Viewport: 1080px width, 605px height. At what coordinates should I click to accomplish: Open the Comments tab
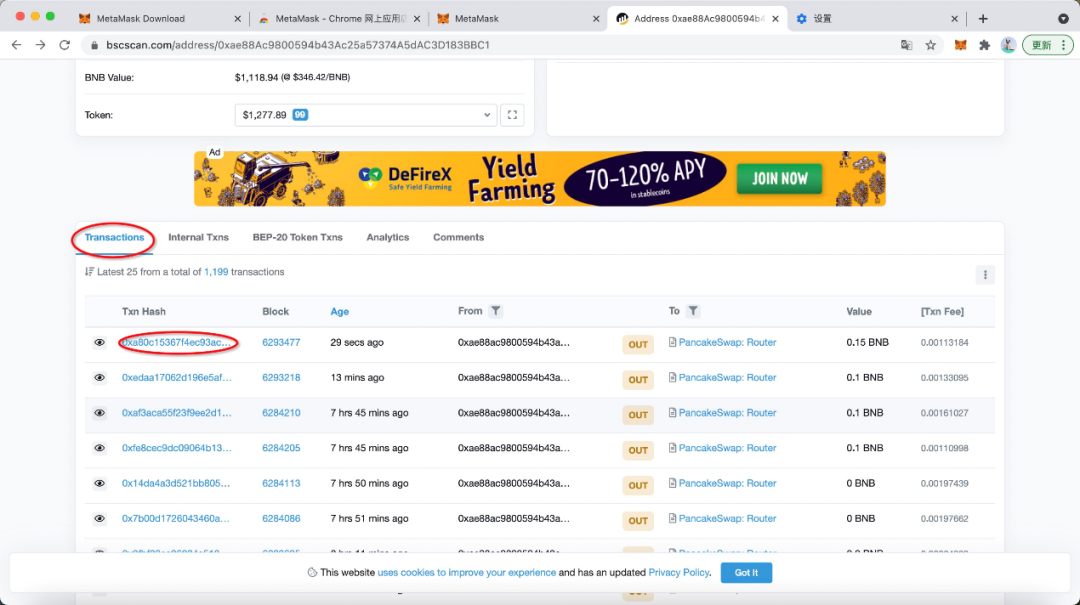coord(458,237)
